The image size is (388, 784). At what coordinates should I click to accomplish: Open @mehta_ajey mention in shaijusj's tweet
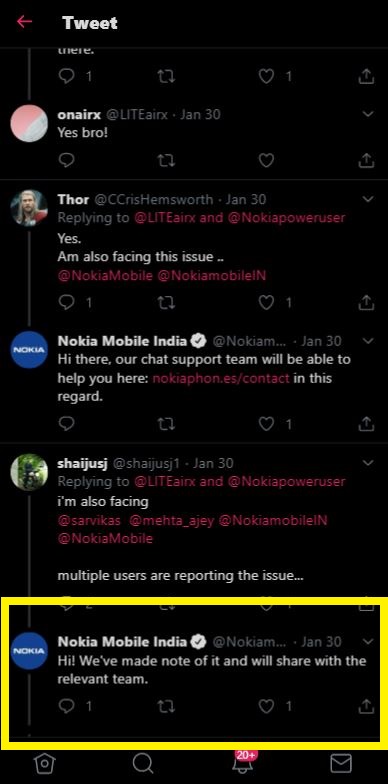[172, 520]
